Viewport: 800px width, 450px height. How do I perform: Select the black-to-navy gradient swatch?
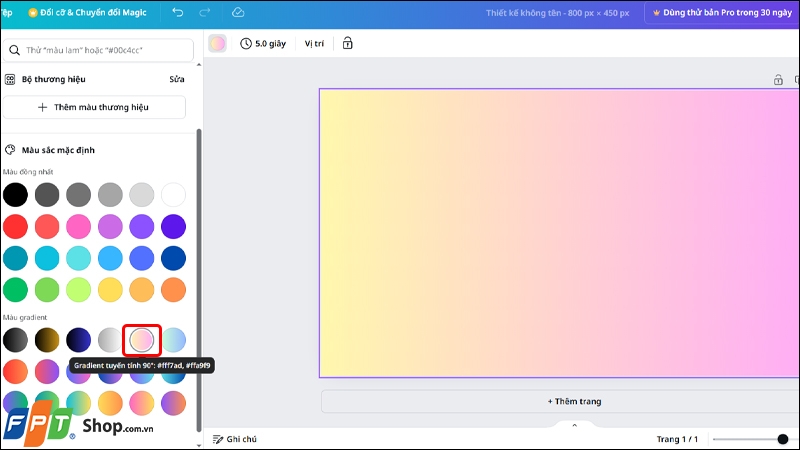pos(79,340)
